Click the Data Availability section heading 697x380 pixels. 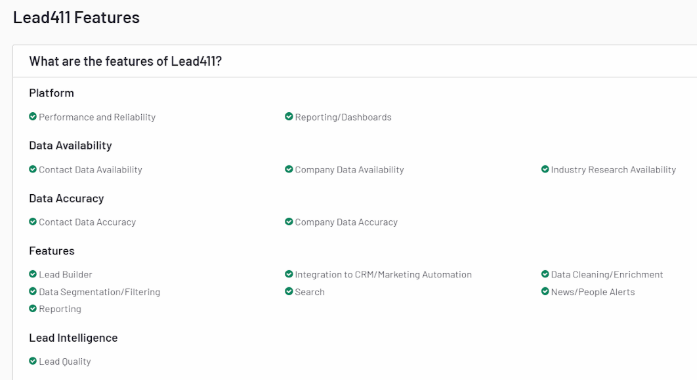coord(70,145)
